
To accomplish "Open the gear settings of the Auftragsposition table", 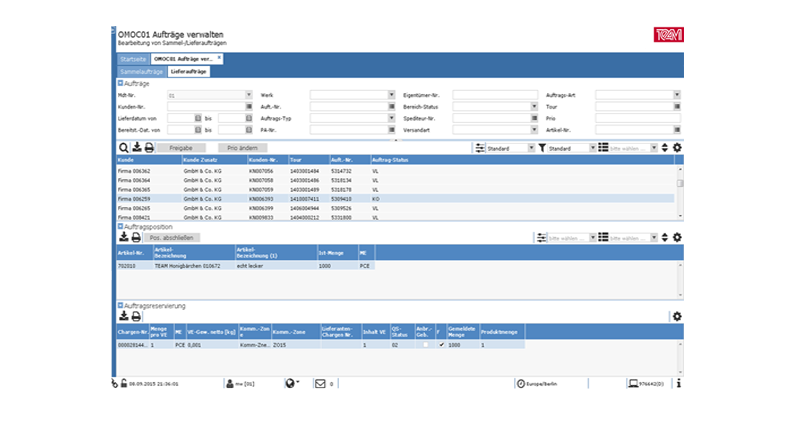I will [x=677, y=238].
